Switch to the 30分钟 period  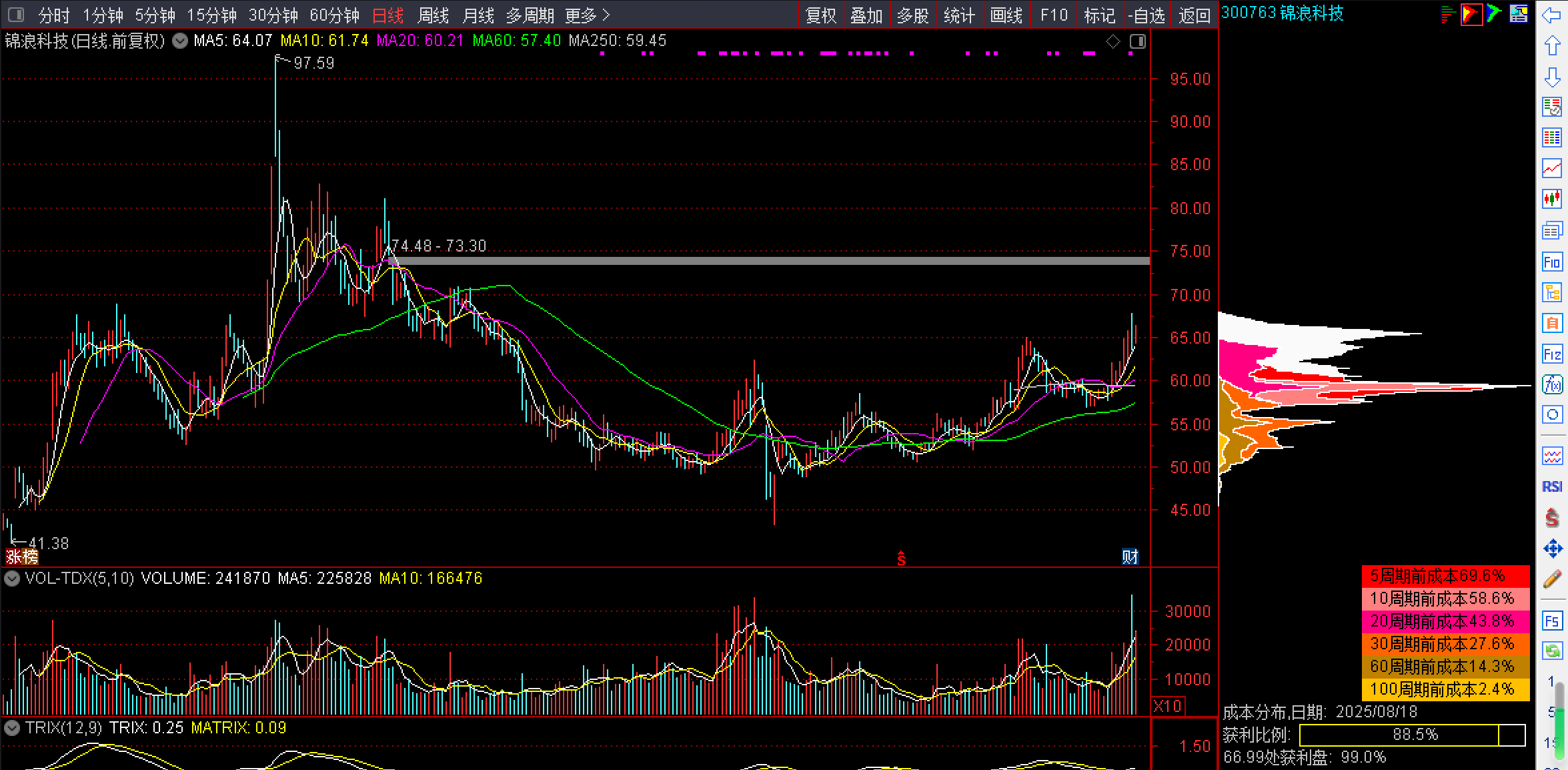273,15
